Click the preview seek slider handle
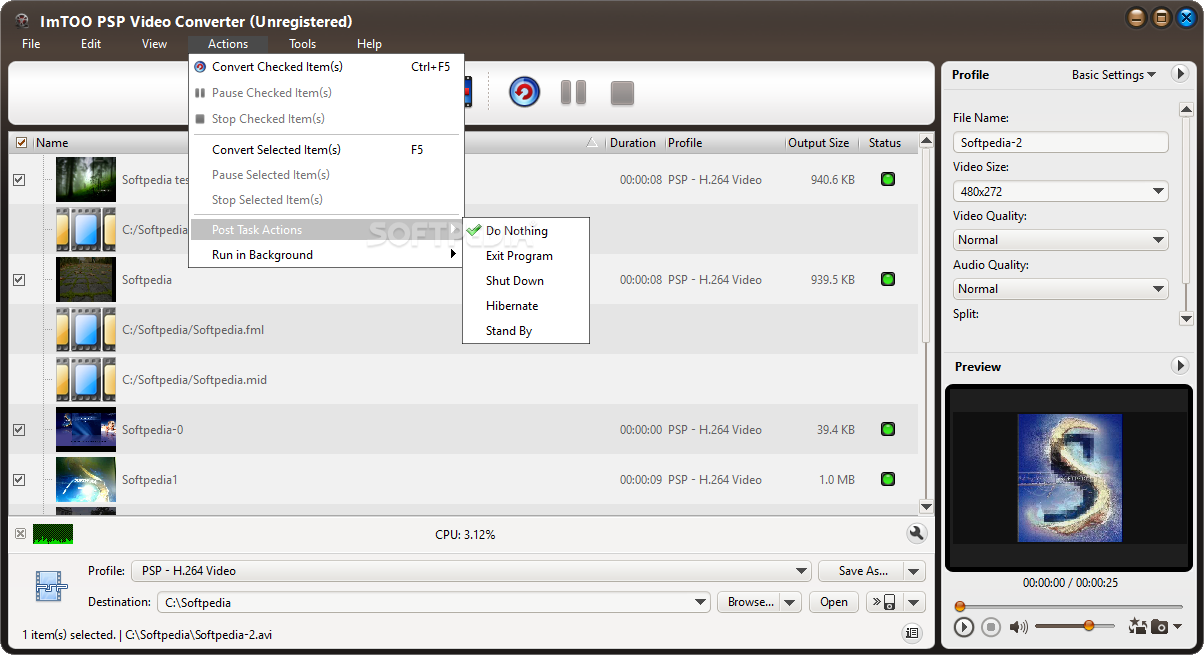1204x655 pixels. 960,606
